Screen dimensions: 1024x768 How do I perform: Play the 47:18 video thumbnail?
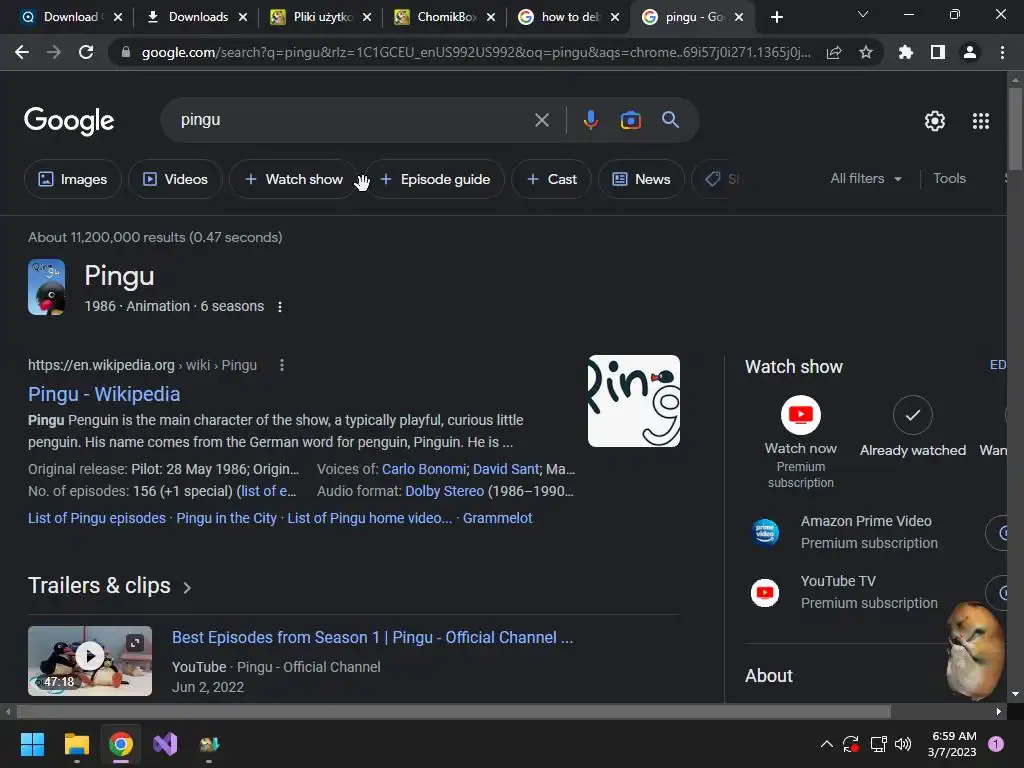pyautogui.click(x=90, y=661)
